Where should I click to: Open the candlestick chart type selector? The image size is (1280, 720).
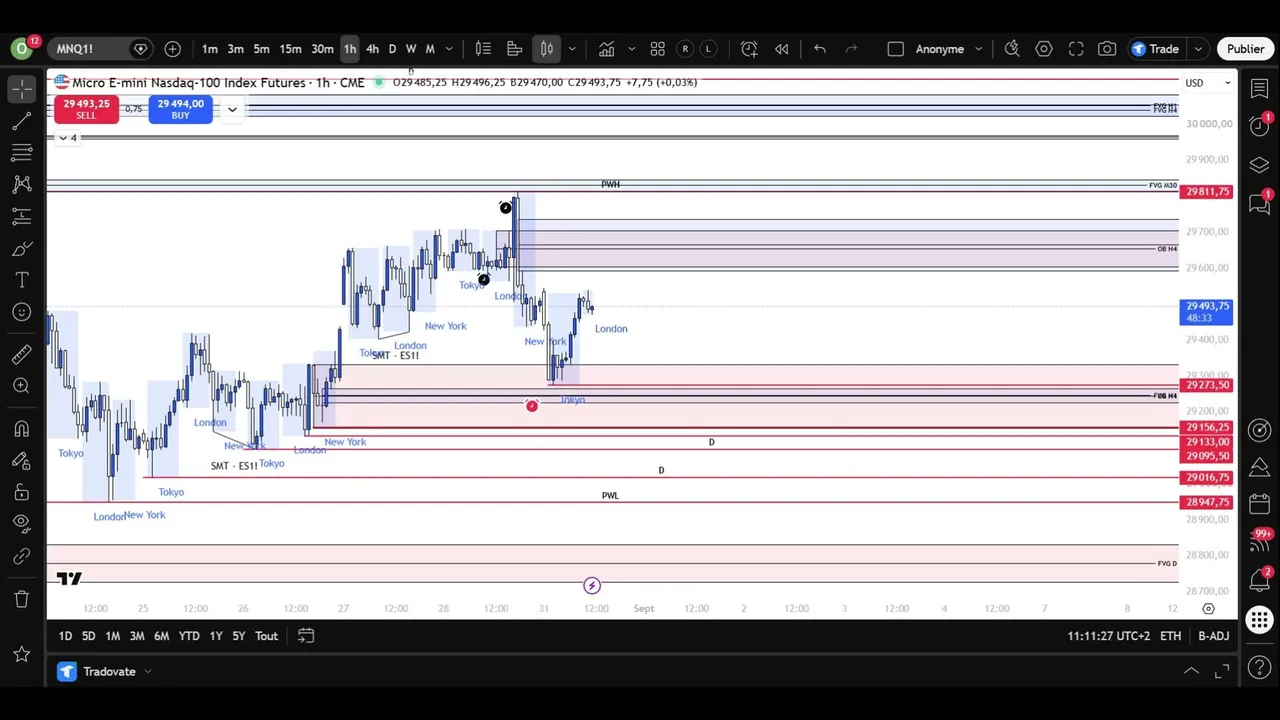click(547, 49)
